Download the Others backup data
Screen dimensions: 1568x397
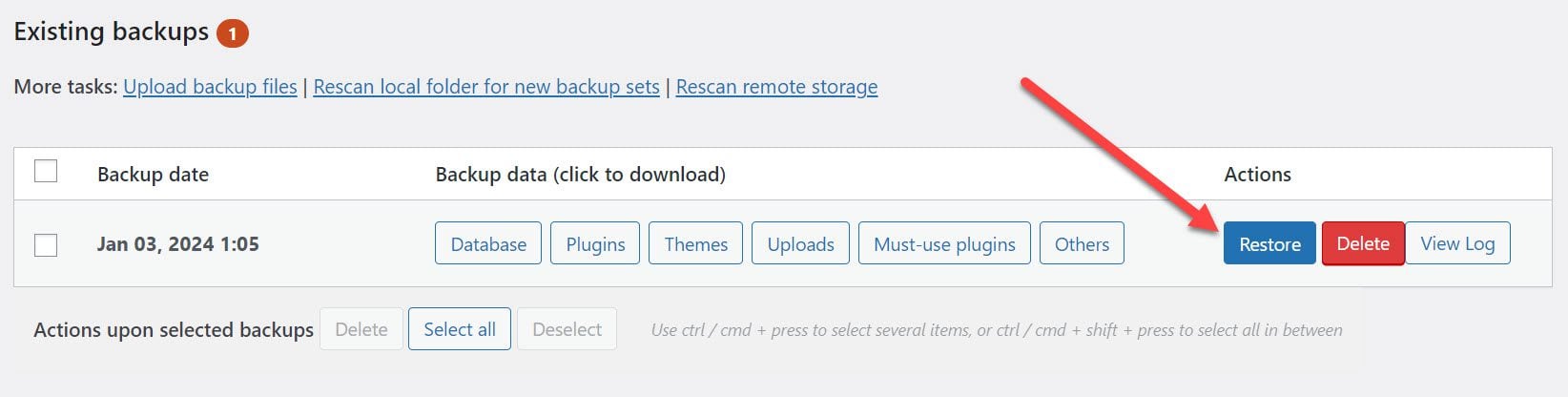1082,243
